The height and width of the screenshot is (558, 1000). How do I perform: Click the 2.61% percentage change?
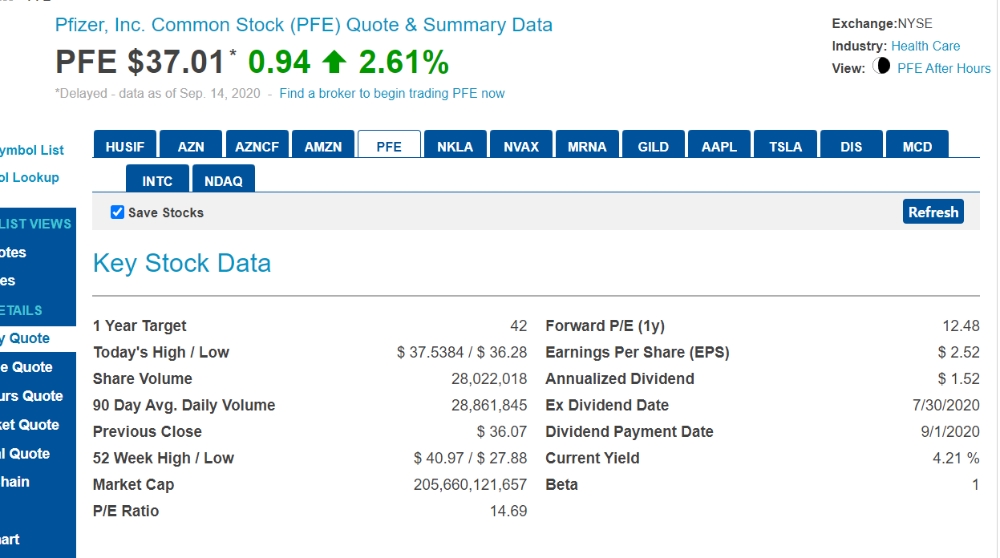[x=404, y=62]
